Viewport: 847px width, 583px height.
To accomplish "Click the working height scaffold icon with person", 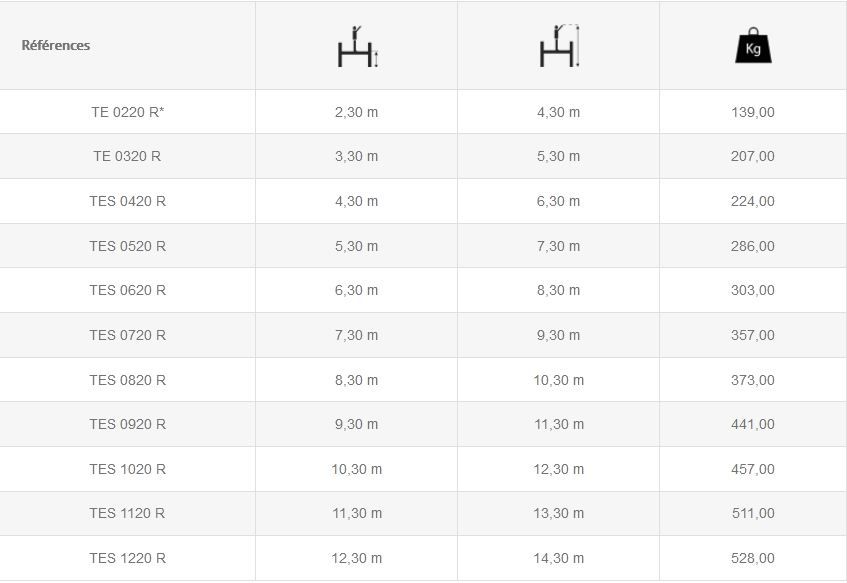I will 559,47.
